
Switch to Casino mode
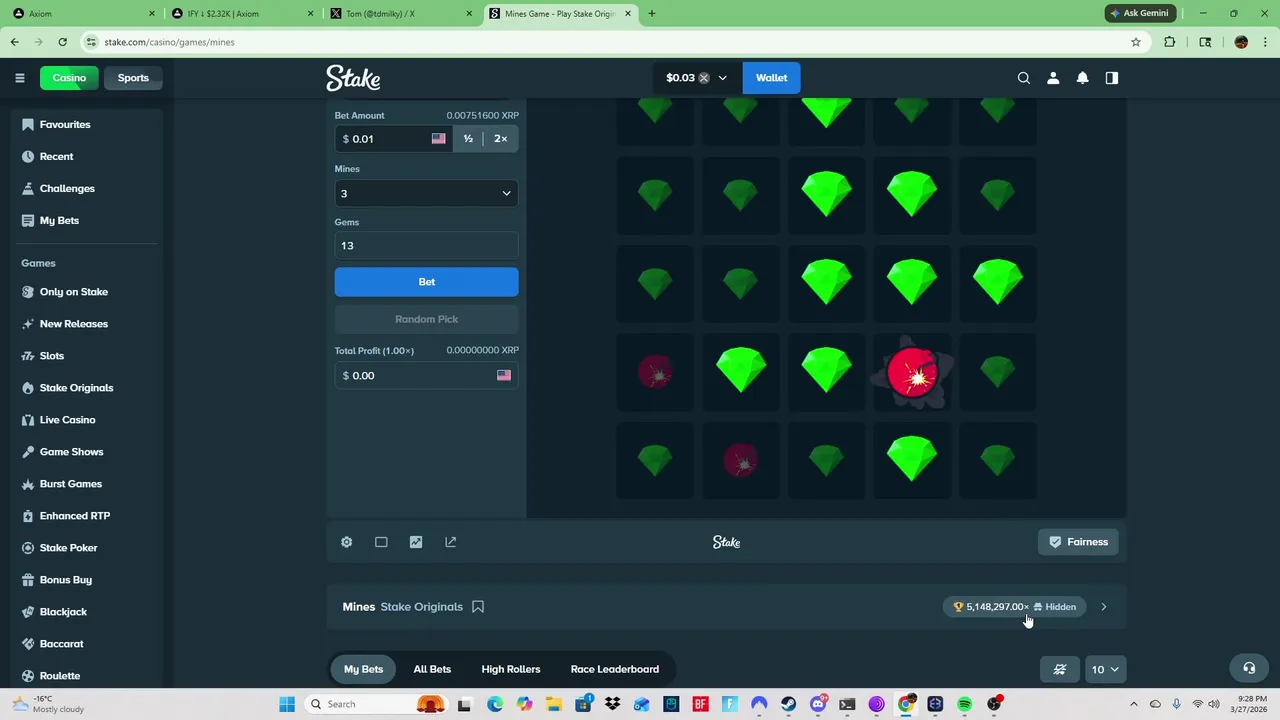pos(69,78)
